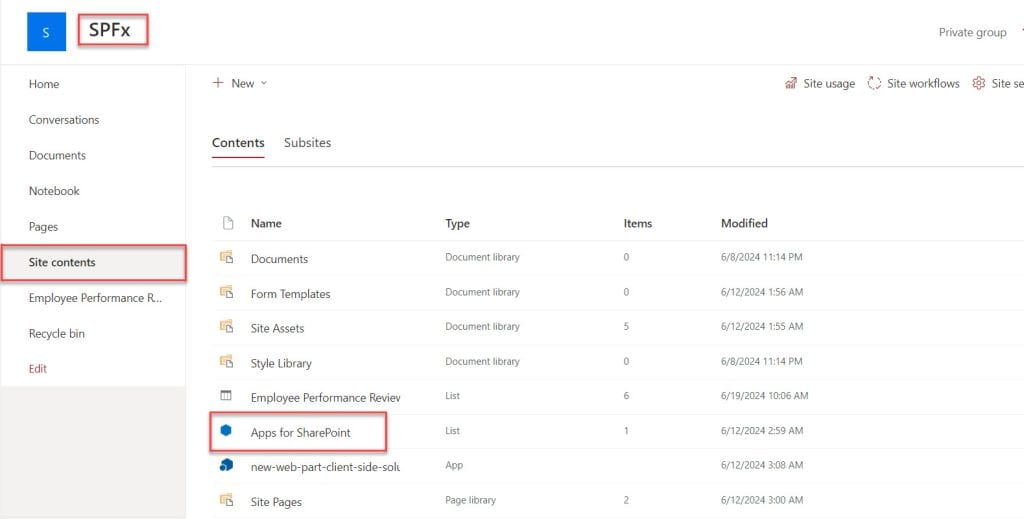Open the Employee Performance Review list link
The image size is (1024, 519).
325,398
